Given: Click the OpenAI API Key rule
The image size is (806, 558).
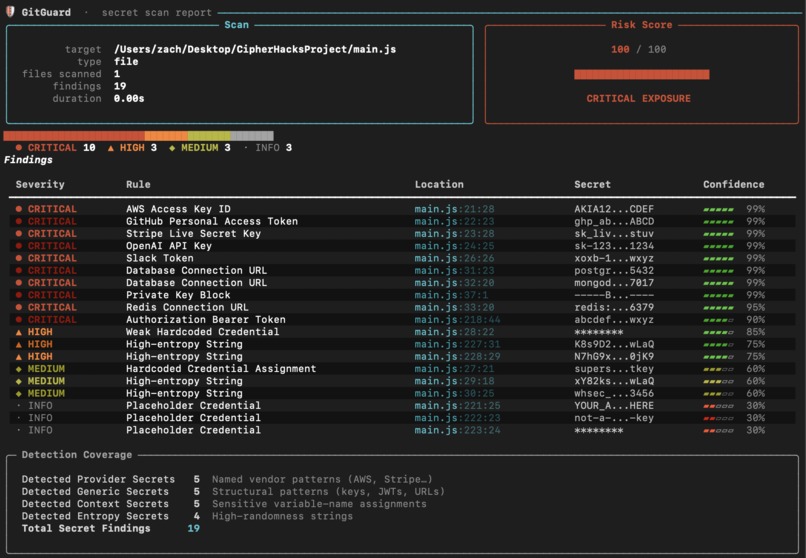Looking at the screenshot, I should point(169,246).
